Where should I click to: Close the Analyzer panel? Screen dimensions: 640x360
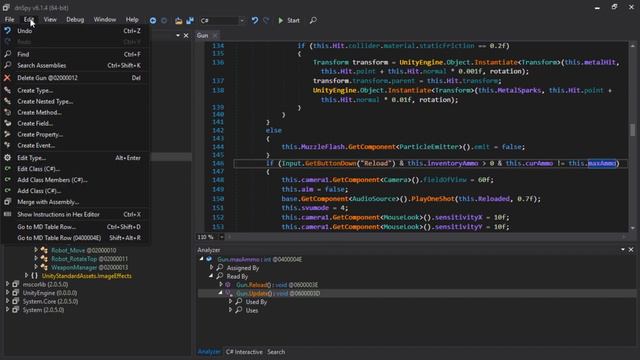(631, 249)
